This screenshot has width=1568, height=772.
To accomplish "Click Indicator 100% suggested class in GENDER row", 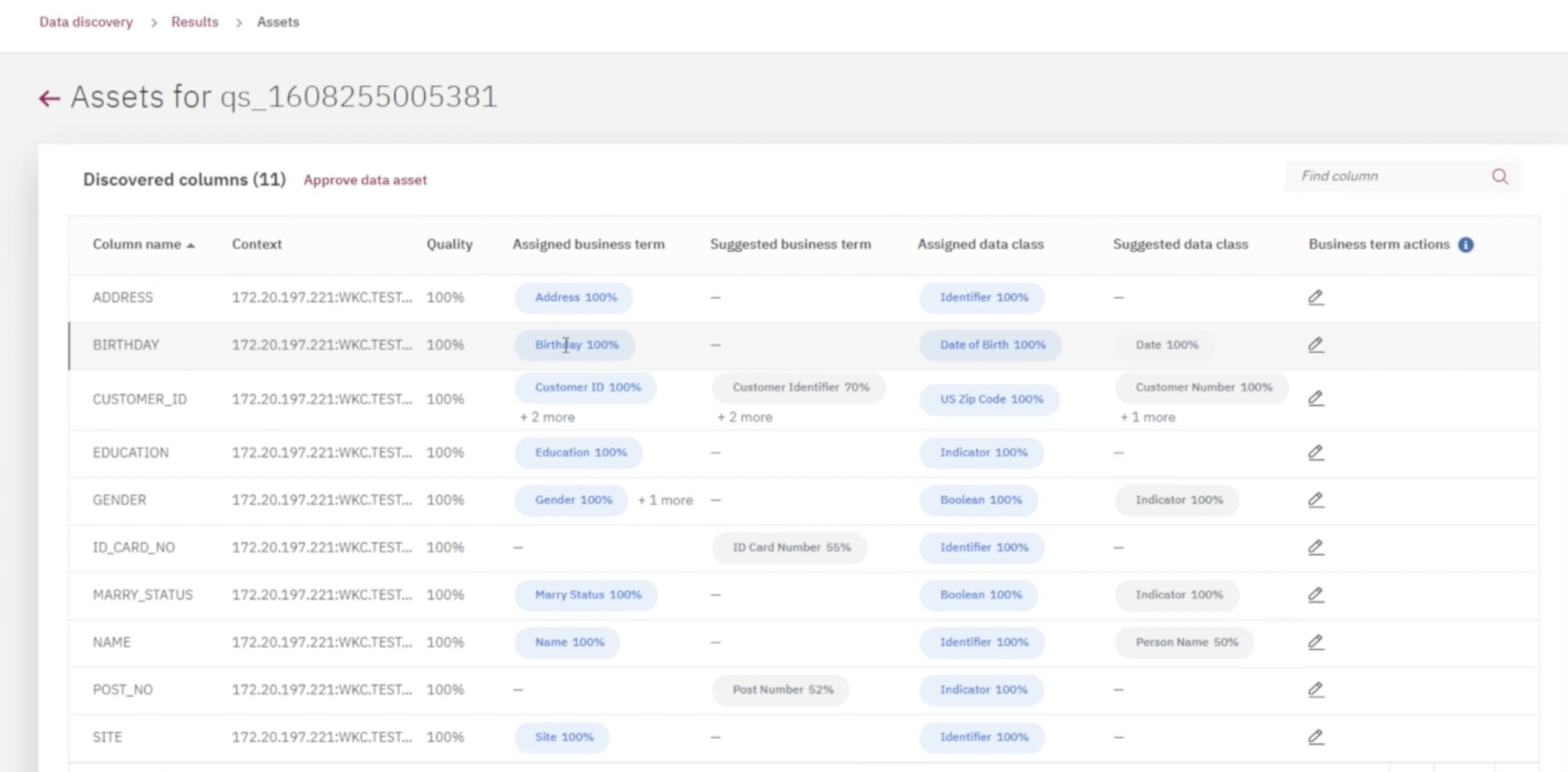I will (1178, 500).
